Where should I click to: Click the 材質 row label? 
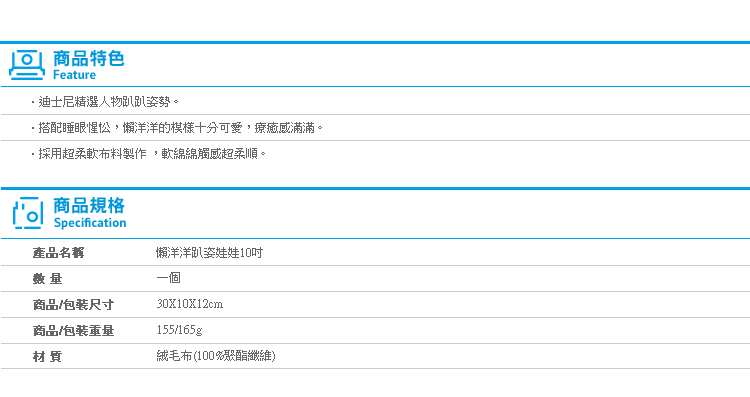47,356
